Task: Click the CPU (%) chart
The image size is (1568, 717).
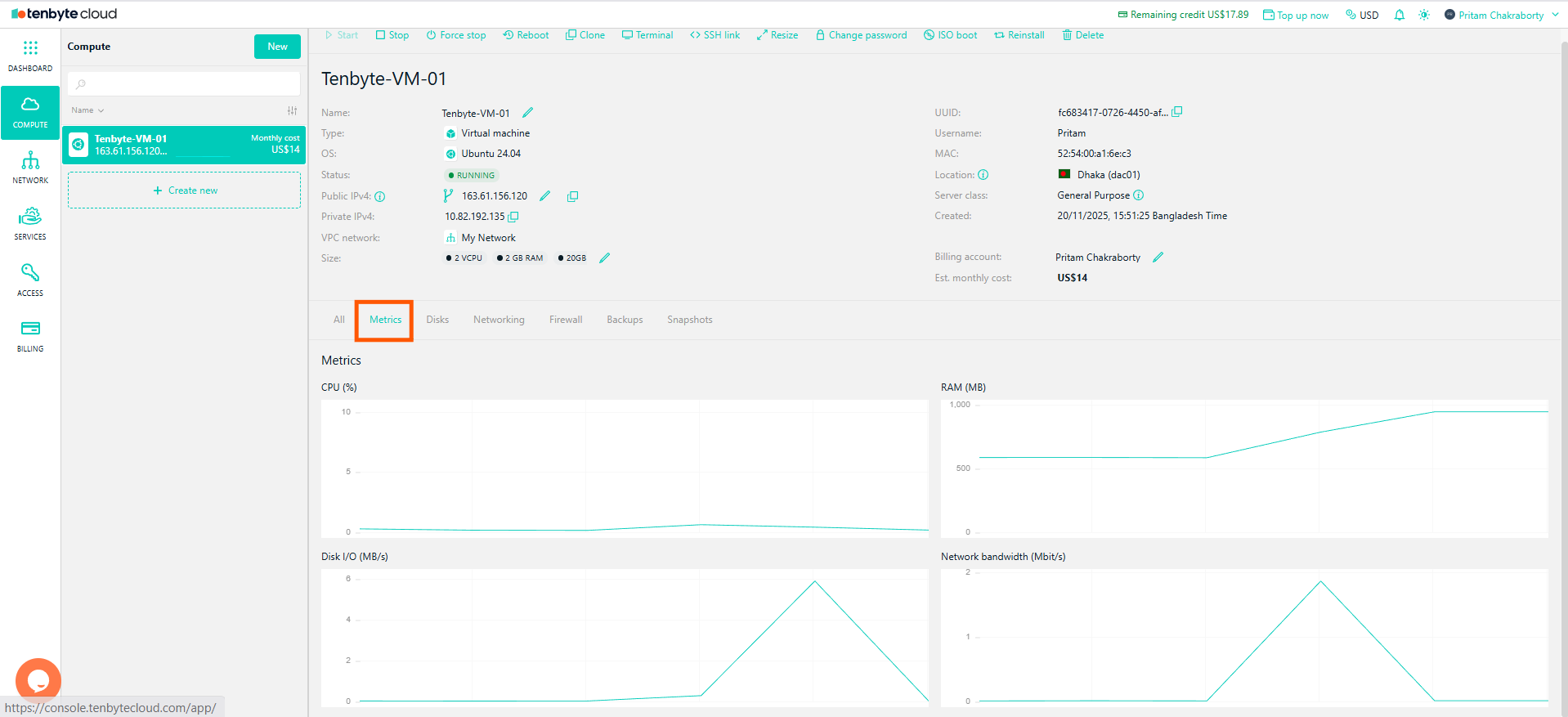Action: point(625,468)
